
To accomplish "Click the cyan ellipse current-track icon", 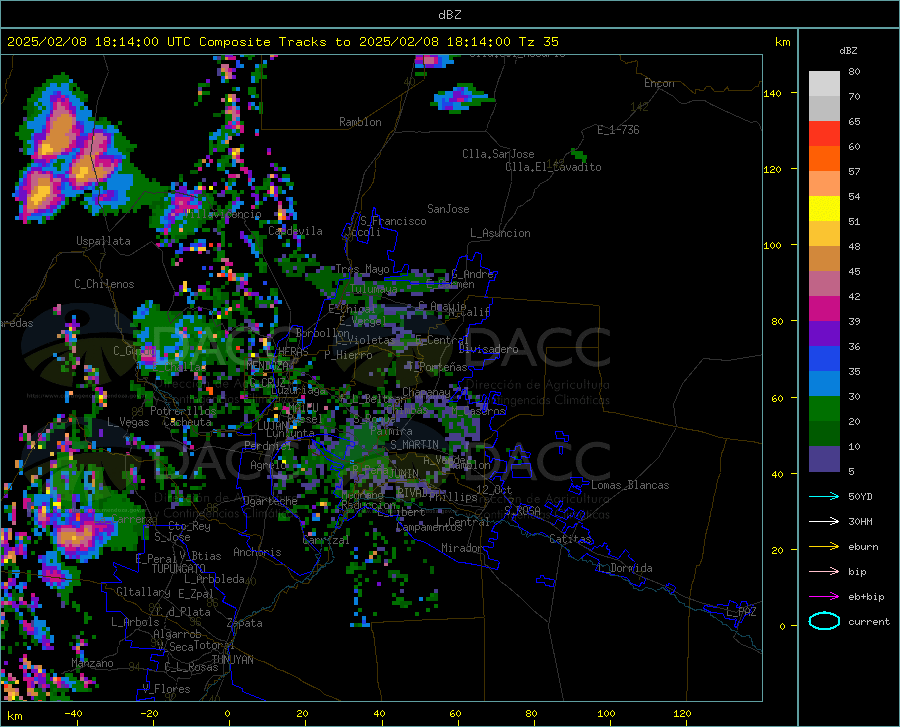I will pyautogui.click(x=824, y=621).
